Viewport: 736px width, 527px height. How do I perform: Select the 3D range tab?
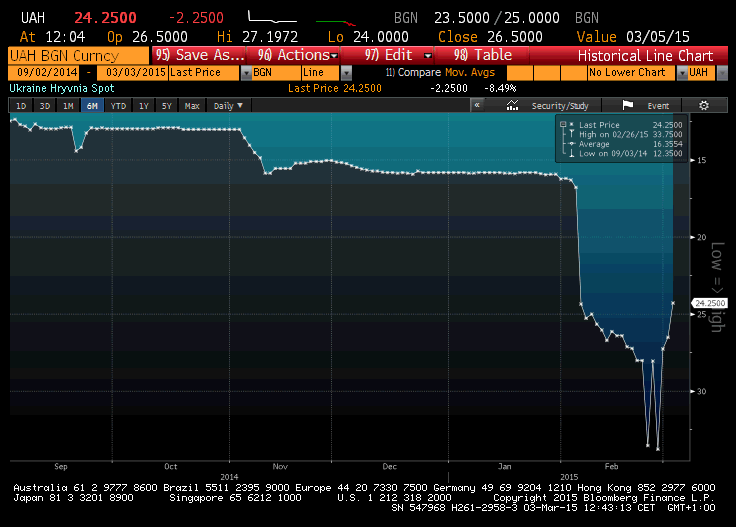(x=45, y=106)
